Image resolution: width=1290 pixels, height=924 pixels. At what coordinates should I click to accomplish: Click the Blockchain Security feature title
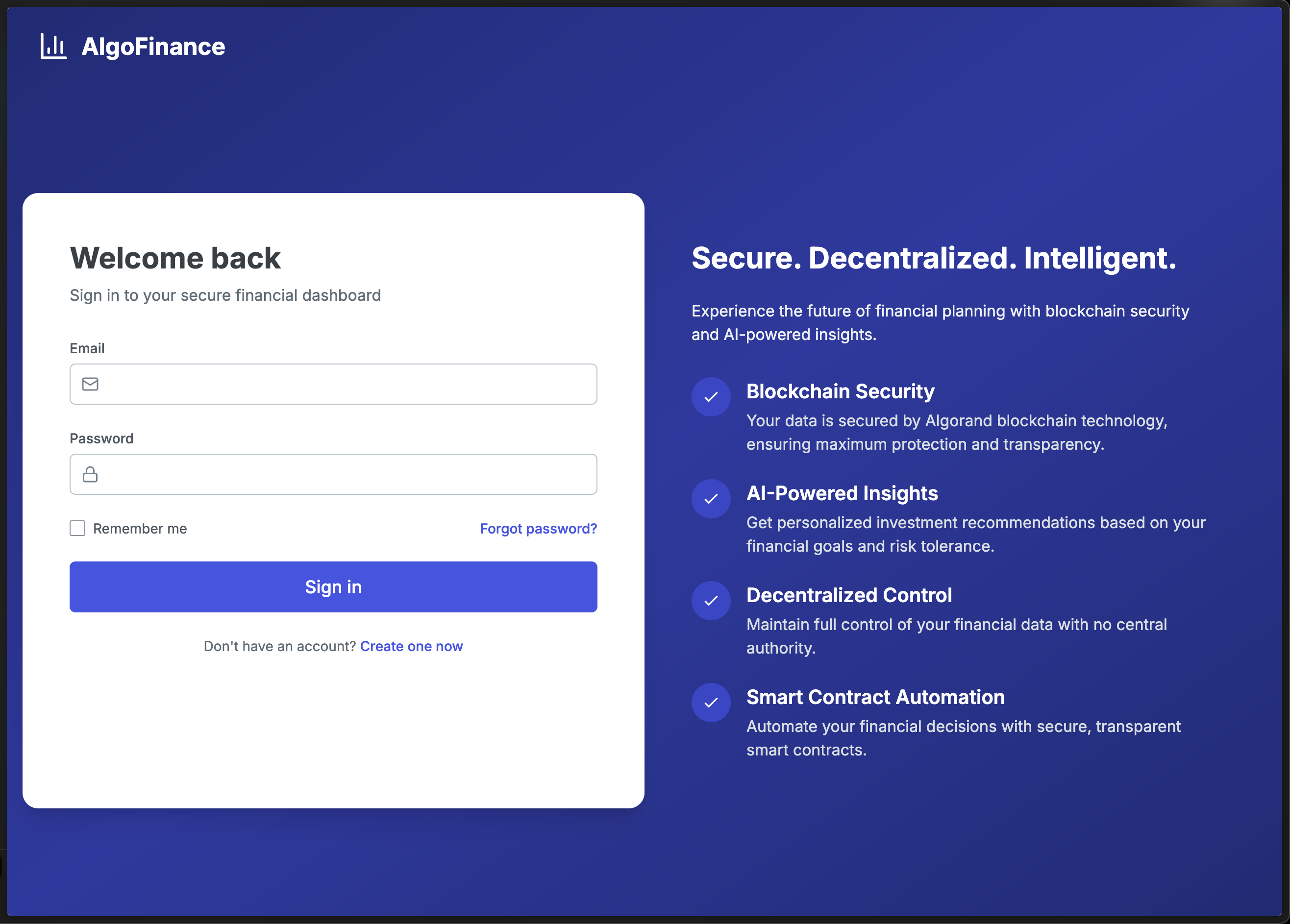(x=840, y=391)
